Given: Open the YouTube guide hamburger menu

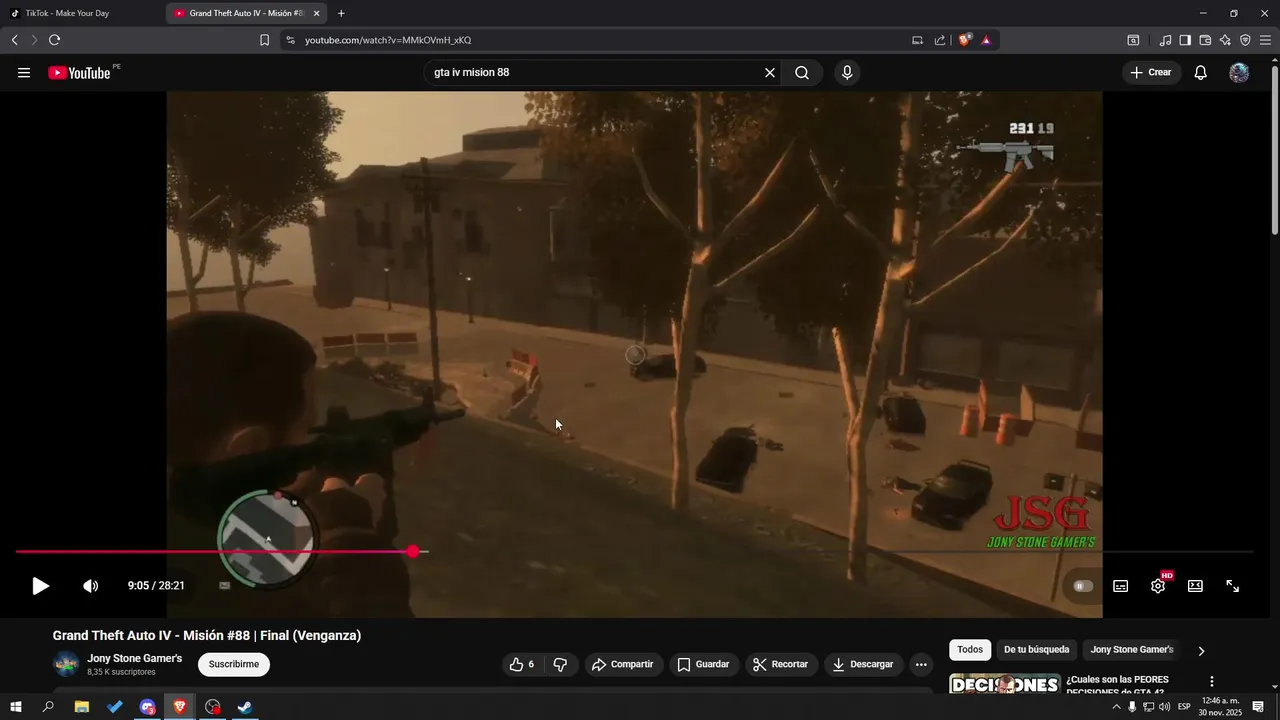Looking at the screenshot, I should point(24,73).
